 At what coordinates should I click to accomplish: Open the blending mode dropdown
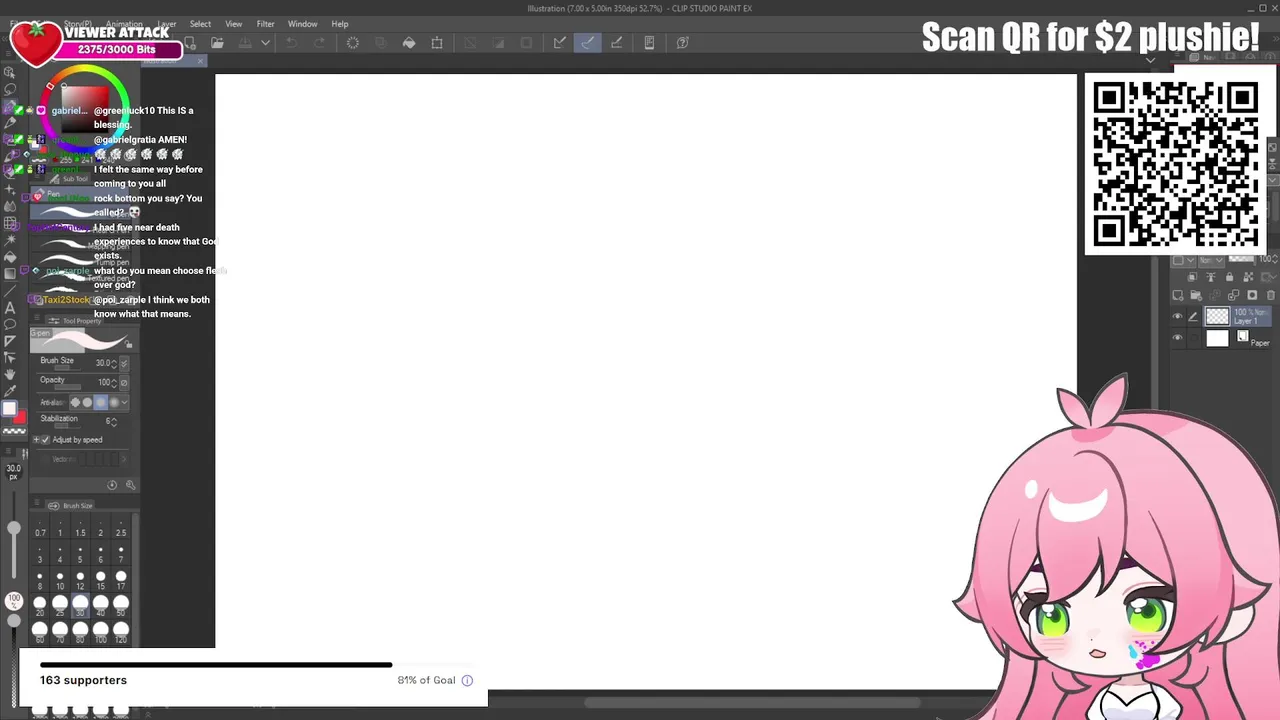pos(1211,260)
